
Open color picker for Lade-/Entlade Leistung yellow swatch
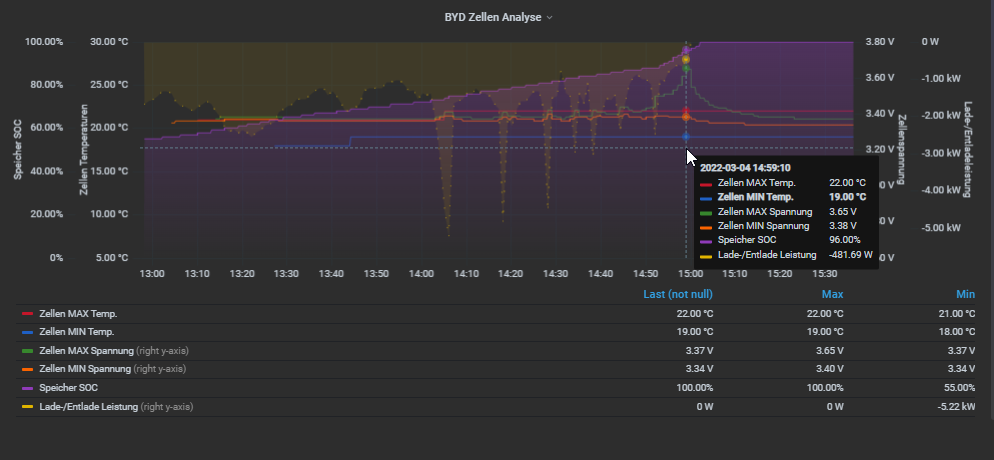coord(27,407)
